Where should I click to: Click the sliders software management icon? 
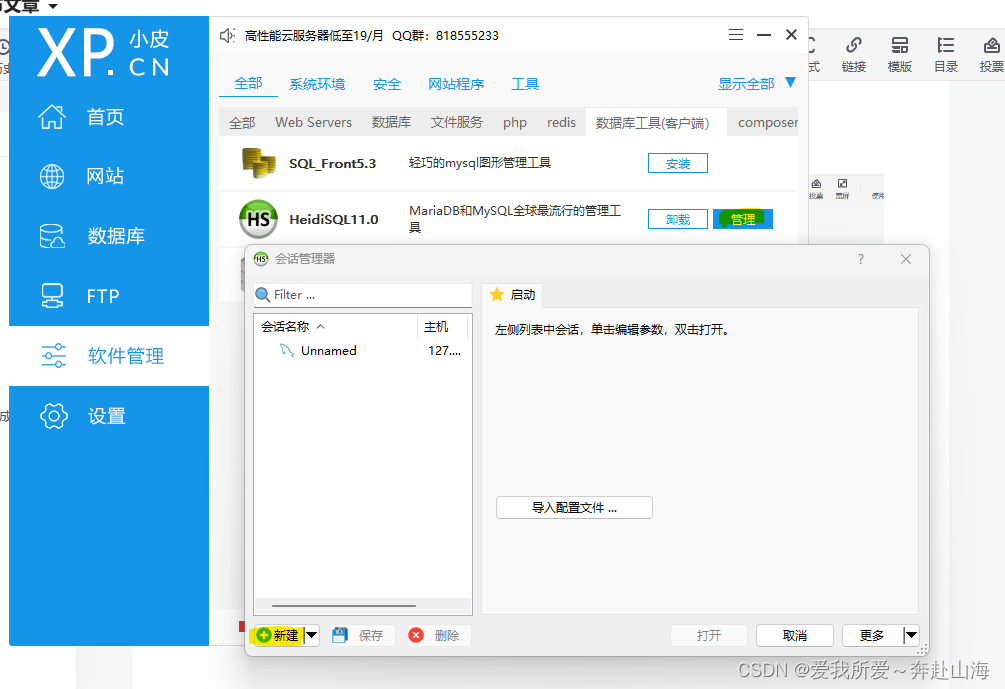click(54, 356)
